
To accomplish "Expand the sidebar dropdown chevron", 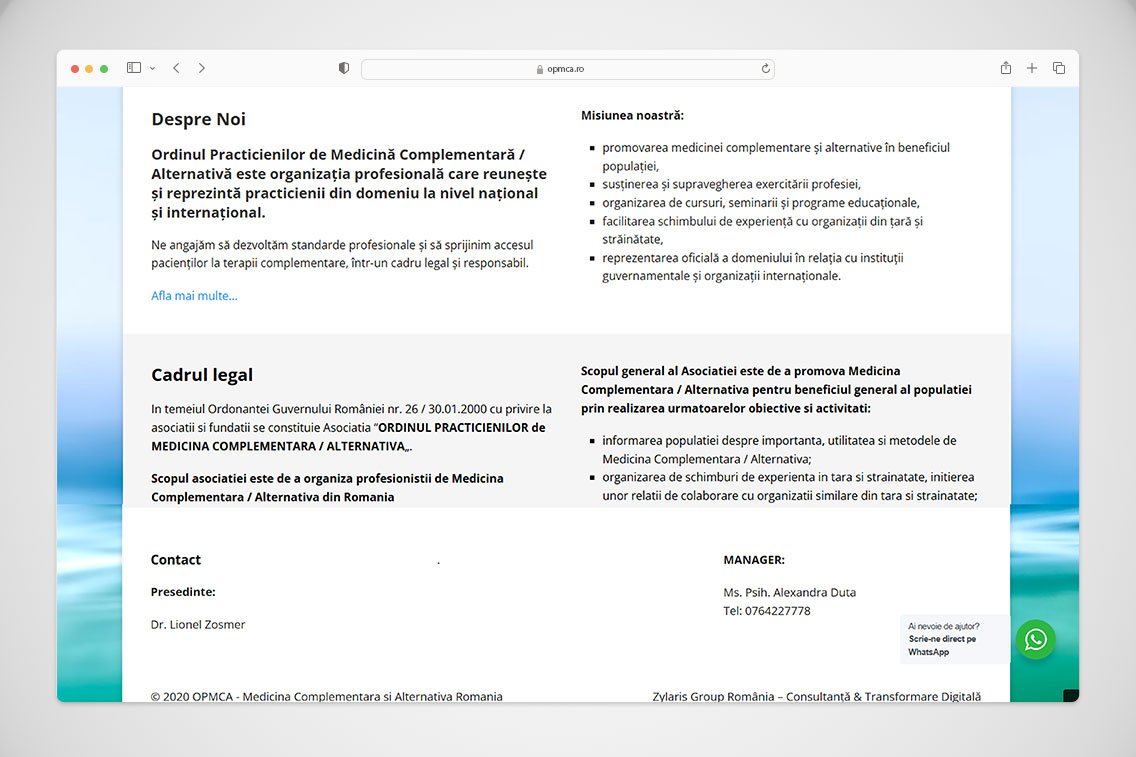I will pos(152,68).
